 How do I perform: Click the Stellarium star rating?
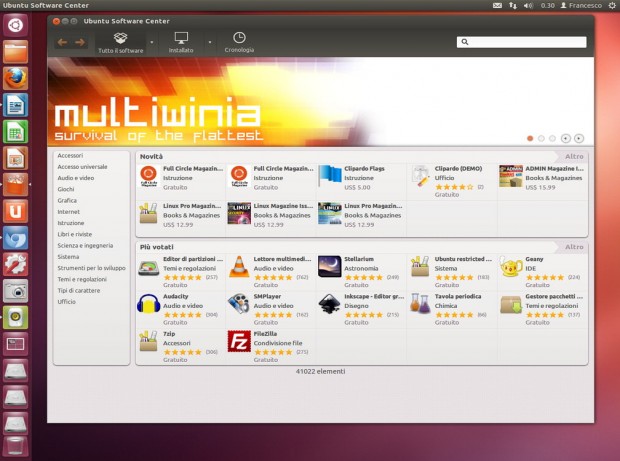click(x=363, y=278)
